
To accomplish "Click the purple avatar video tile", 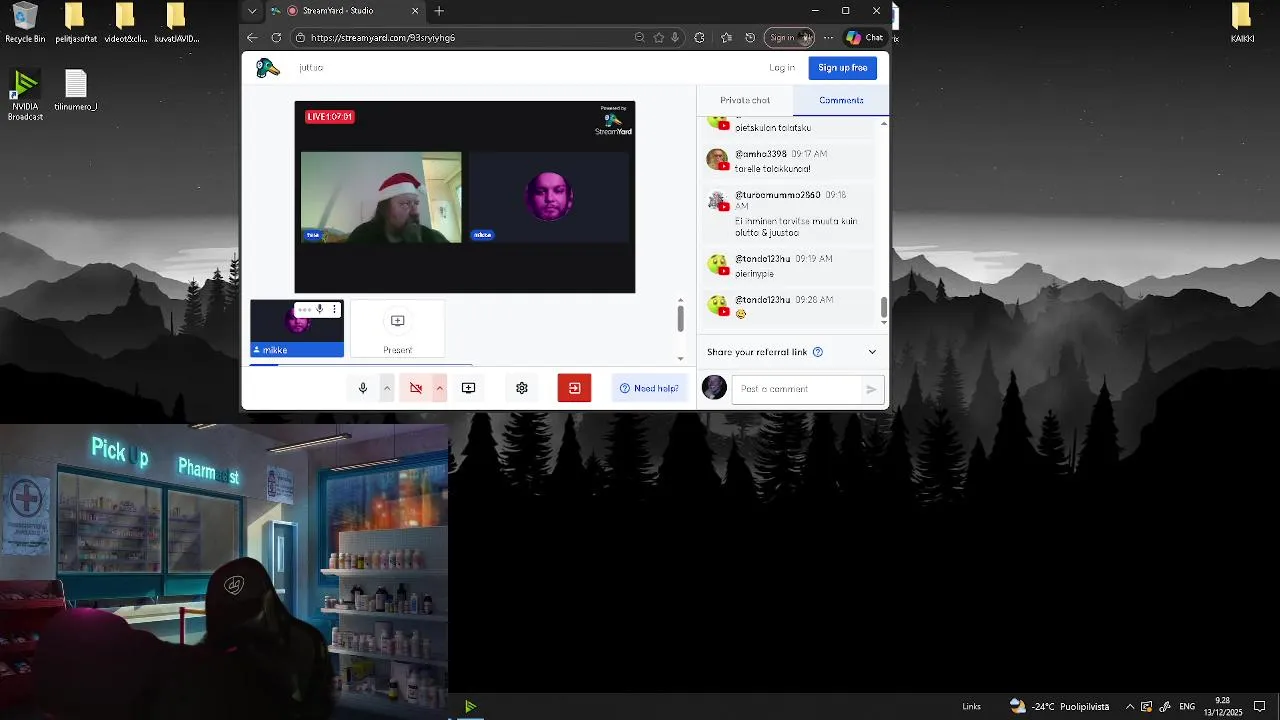I will coord(549,197).
